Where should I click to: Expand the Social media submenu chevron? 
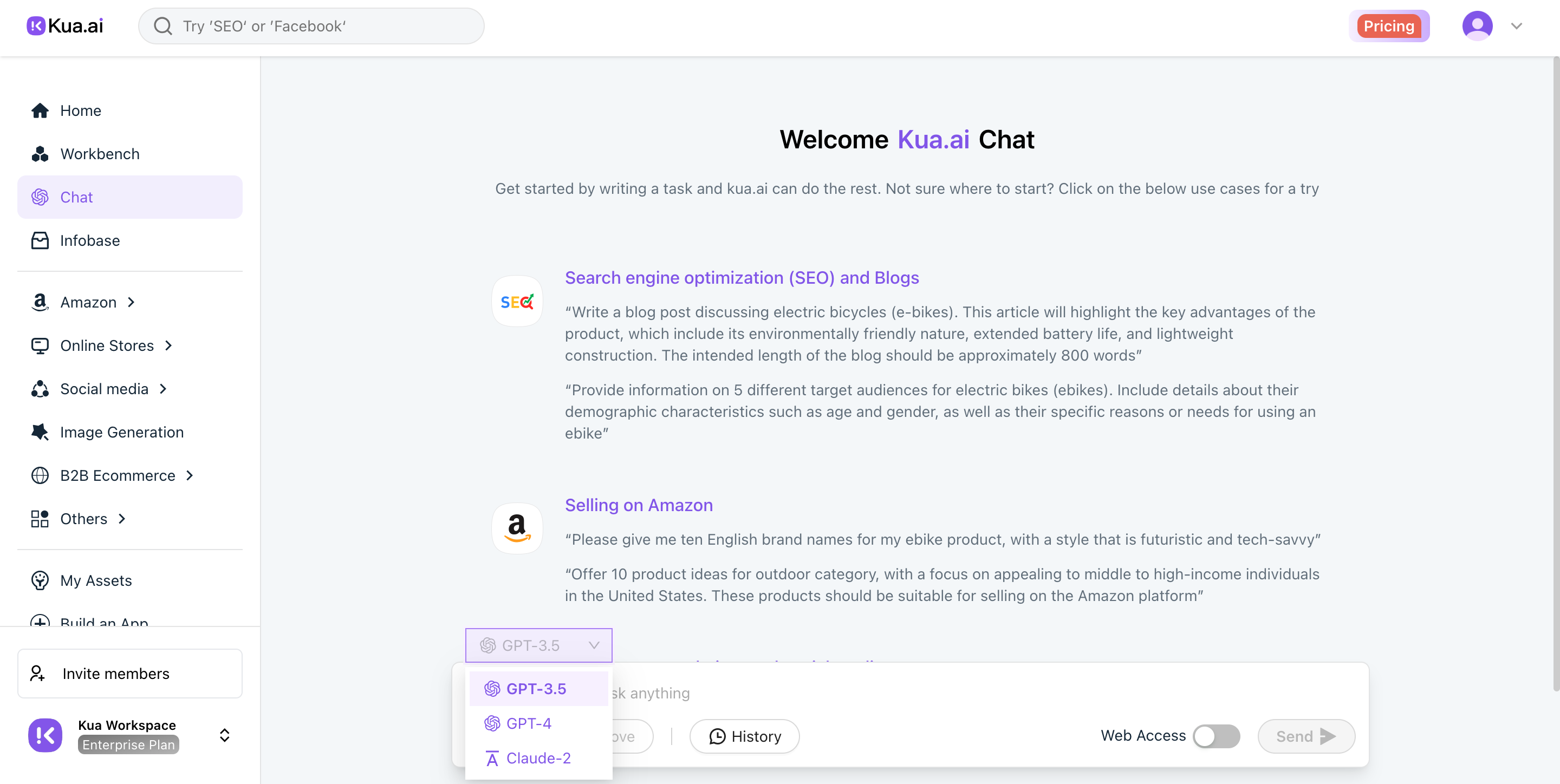163,389
